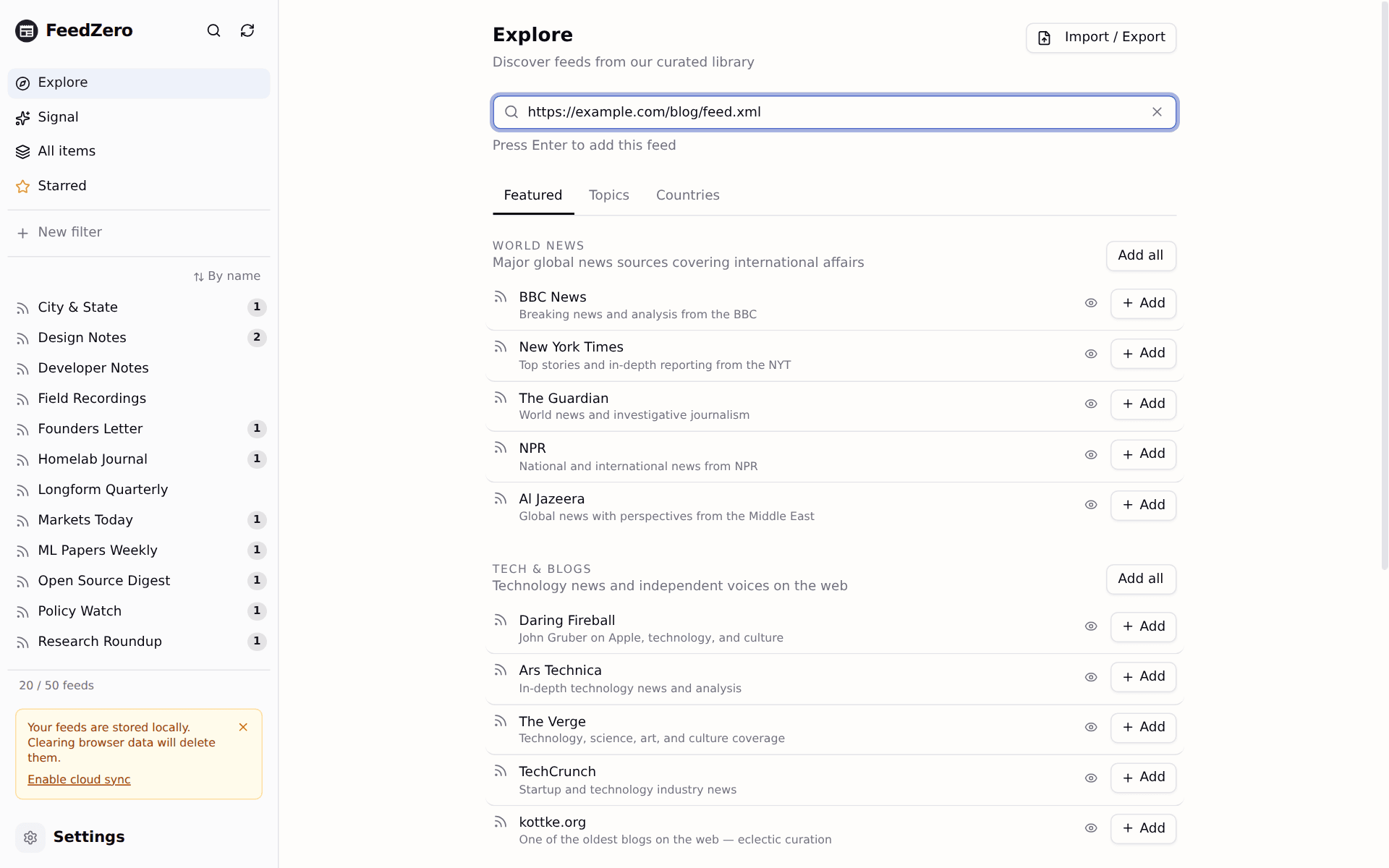Image resolution: width=1389 pixels, height=868 pixels.
Task: Preview Ars Technica feed eye icon
Action: point(1091,677)
